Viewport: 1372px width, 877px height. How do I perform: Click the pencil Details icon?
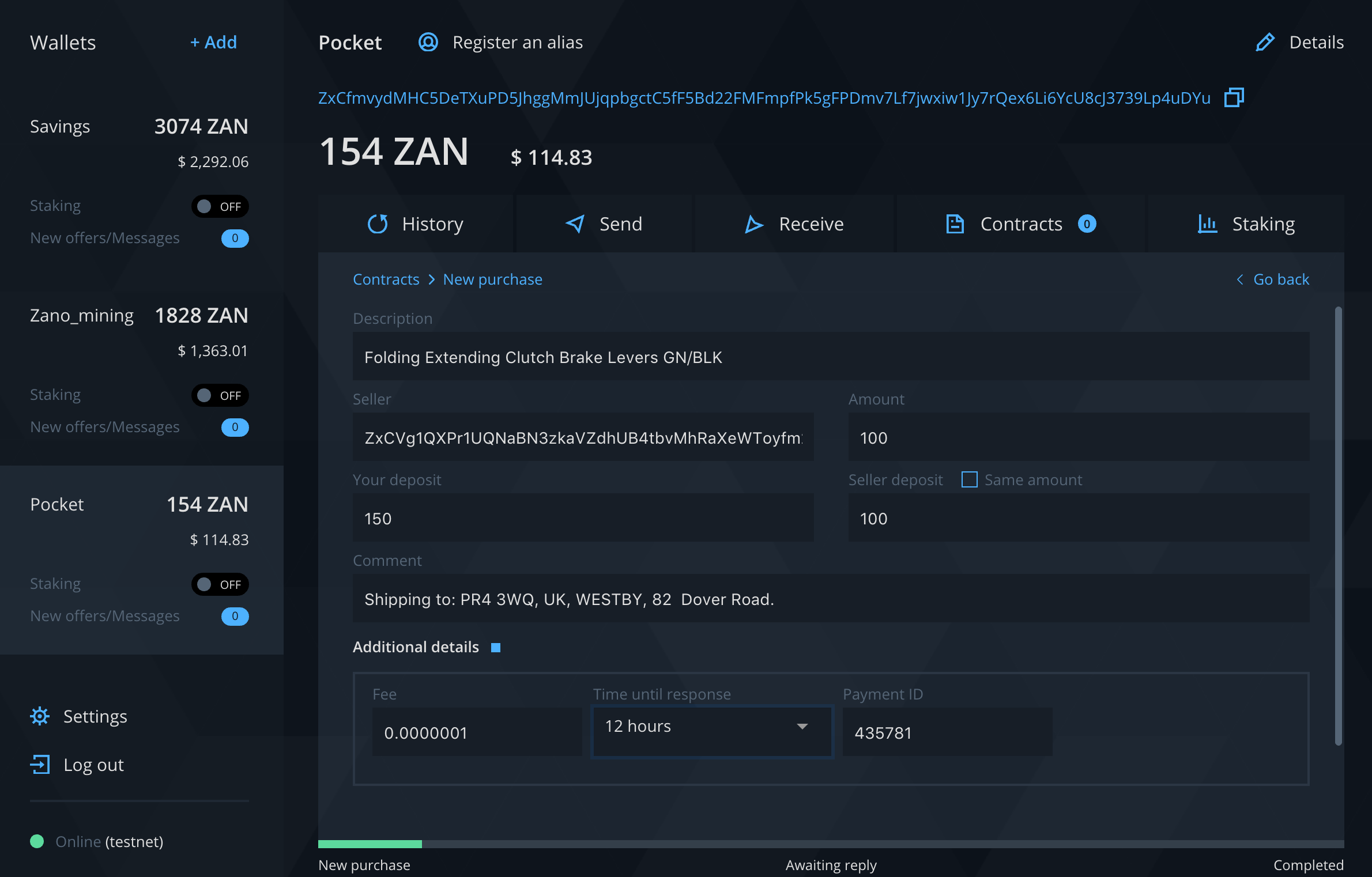click(1265, 42)
